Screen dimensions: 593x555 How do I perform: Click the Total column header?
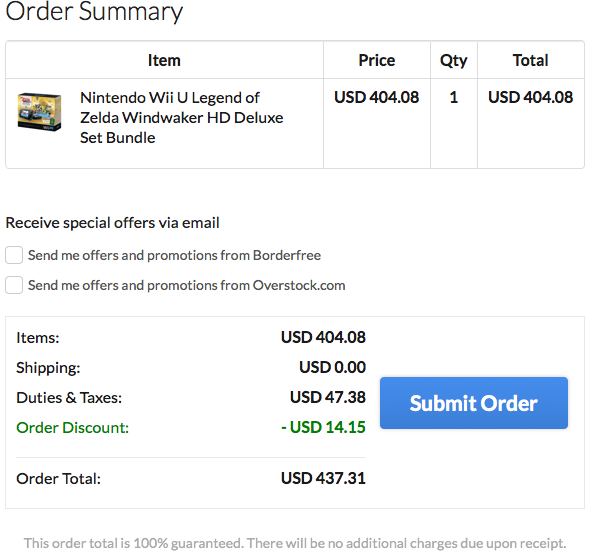pyautogui.click(x=531, y=60)
